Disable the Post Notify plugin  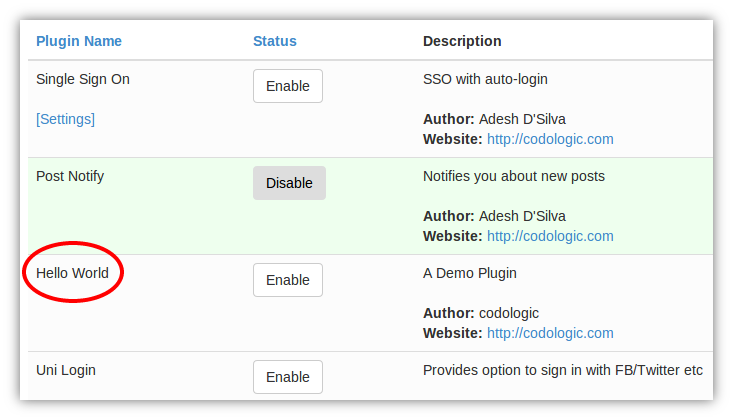(289, 183)
